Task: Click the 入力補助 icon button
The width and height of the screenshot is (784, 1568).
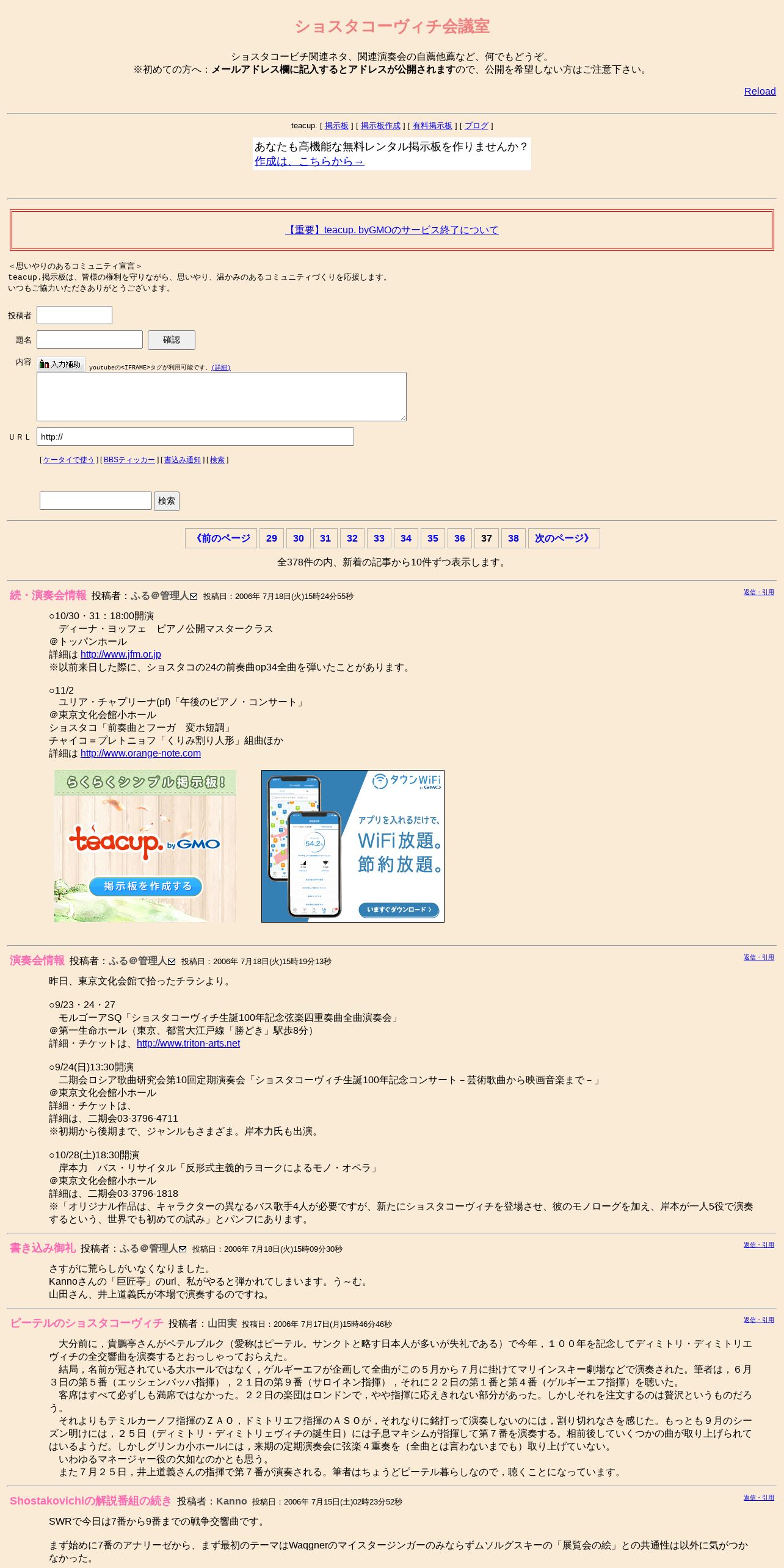Action: coord(61,364)
